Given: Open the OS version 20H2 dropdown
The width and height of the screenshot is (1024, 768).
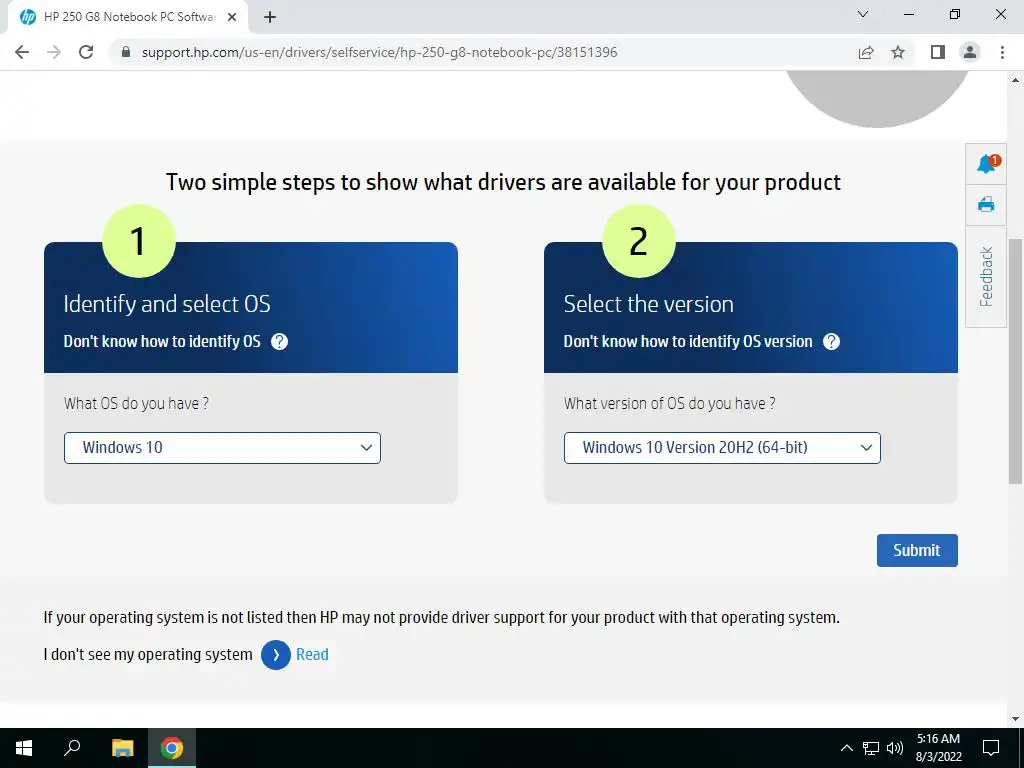Looking at the screenshot, I should pos(722,448).
